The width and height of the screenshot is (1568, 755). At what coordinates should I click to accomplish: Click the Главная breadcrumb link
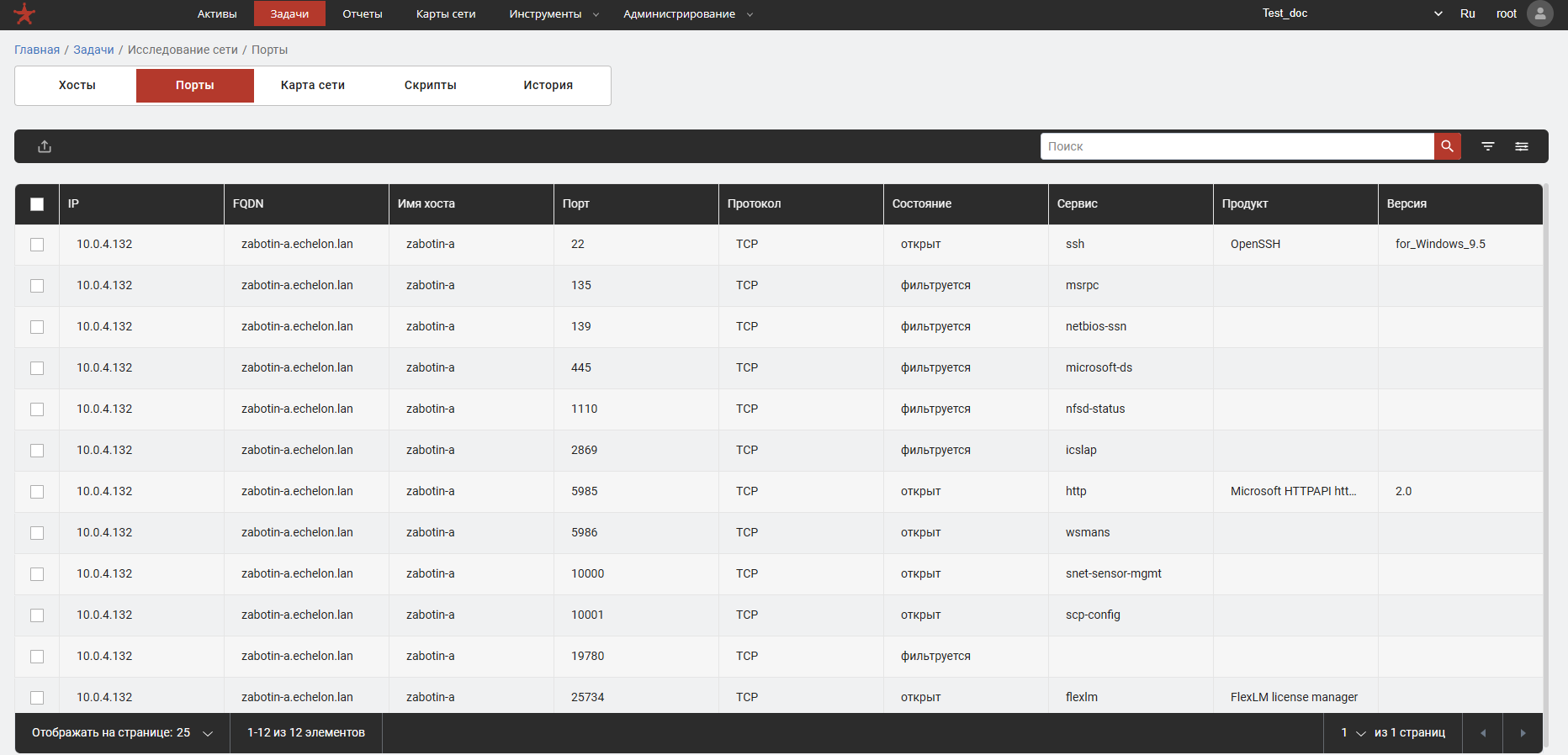(x=37, y=50)
